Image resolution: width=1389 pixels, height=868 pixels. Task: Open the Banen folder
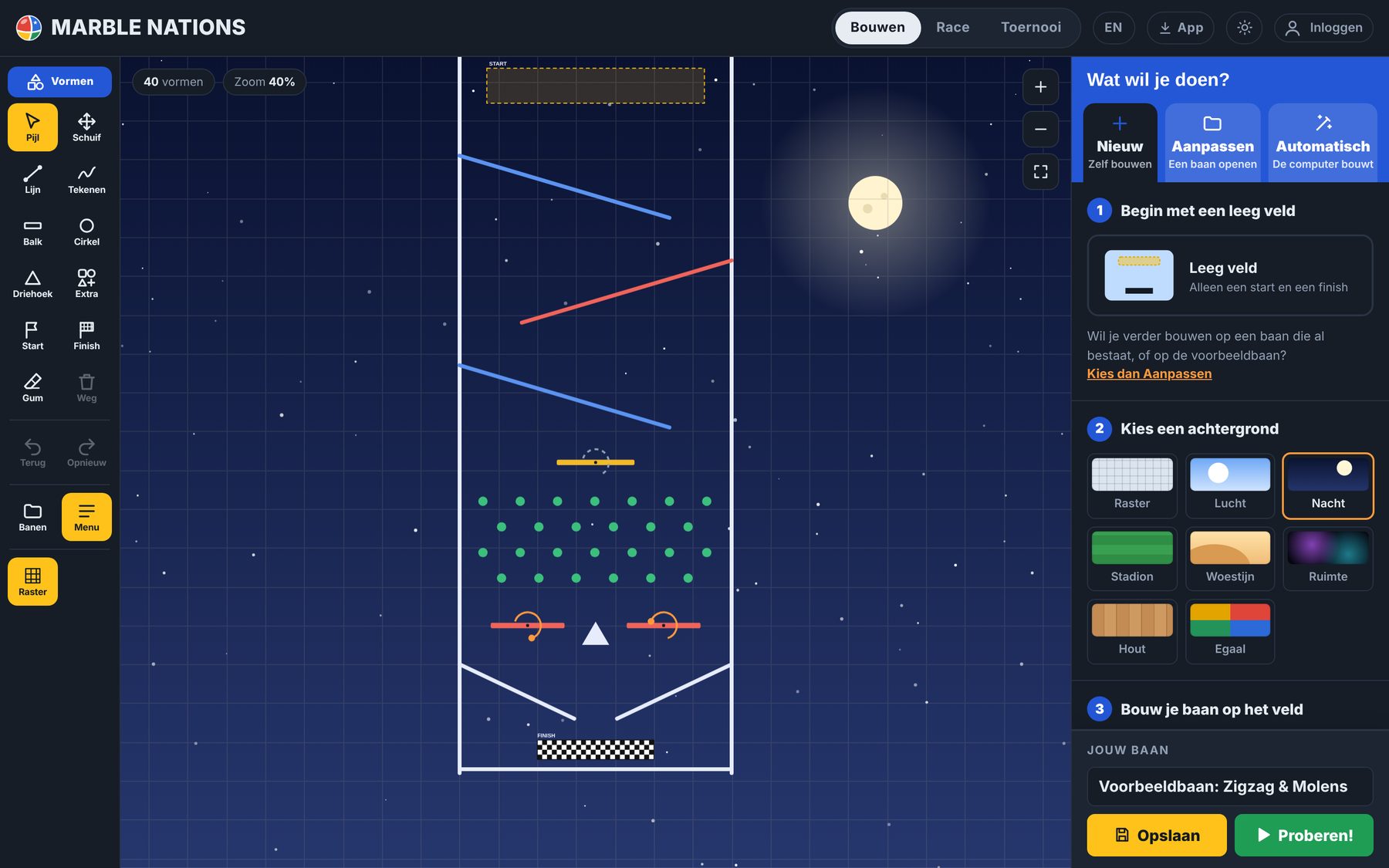pyautogui.click(x=32, y=517)
